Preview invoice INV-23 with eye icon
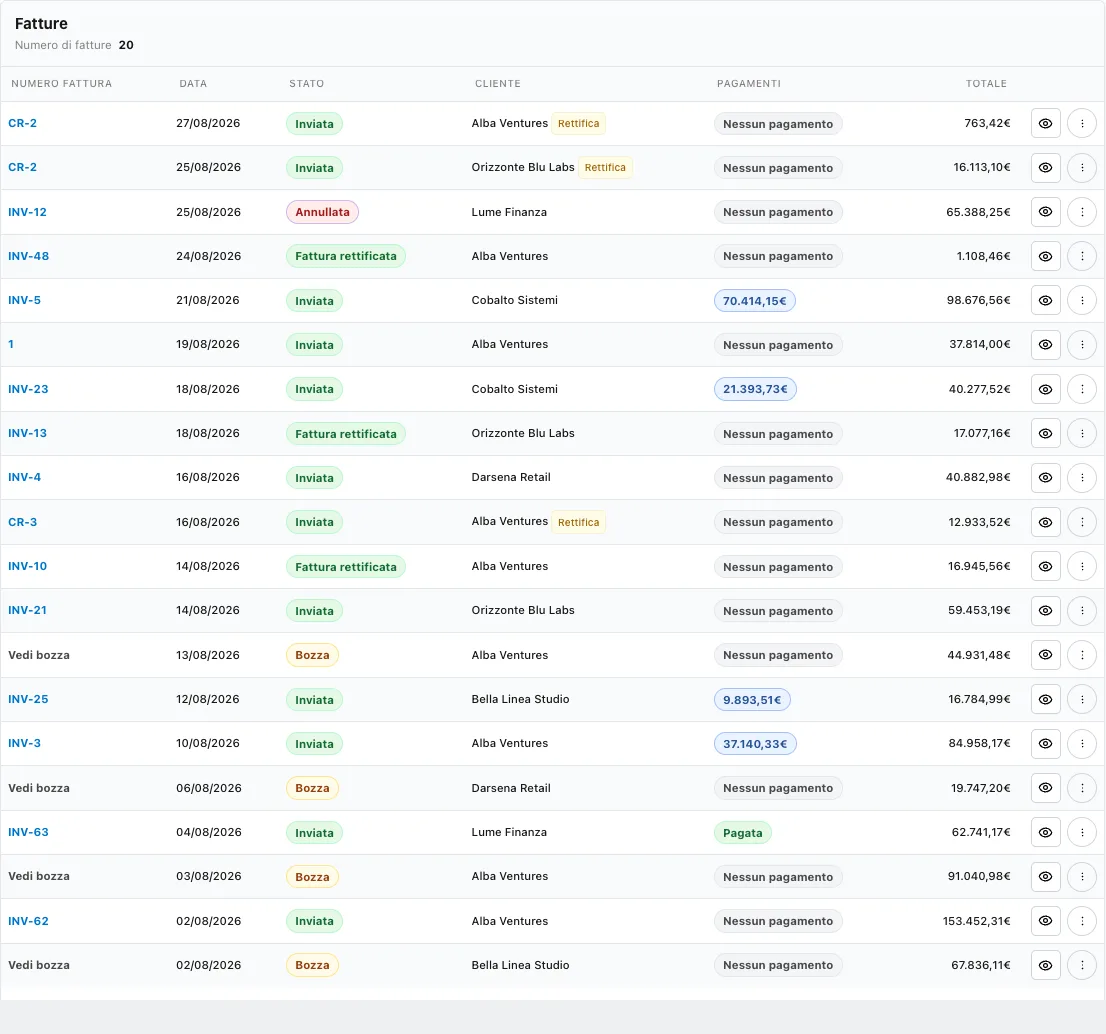 click(x=1045, y=389)
